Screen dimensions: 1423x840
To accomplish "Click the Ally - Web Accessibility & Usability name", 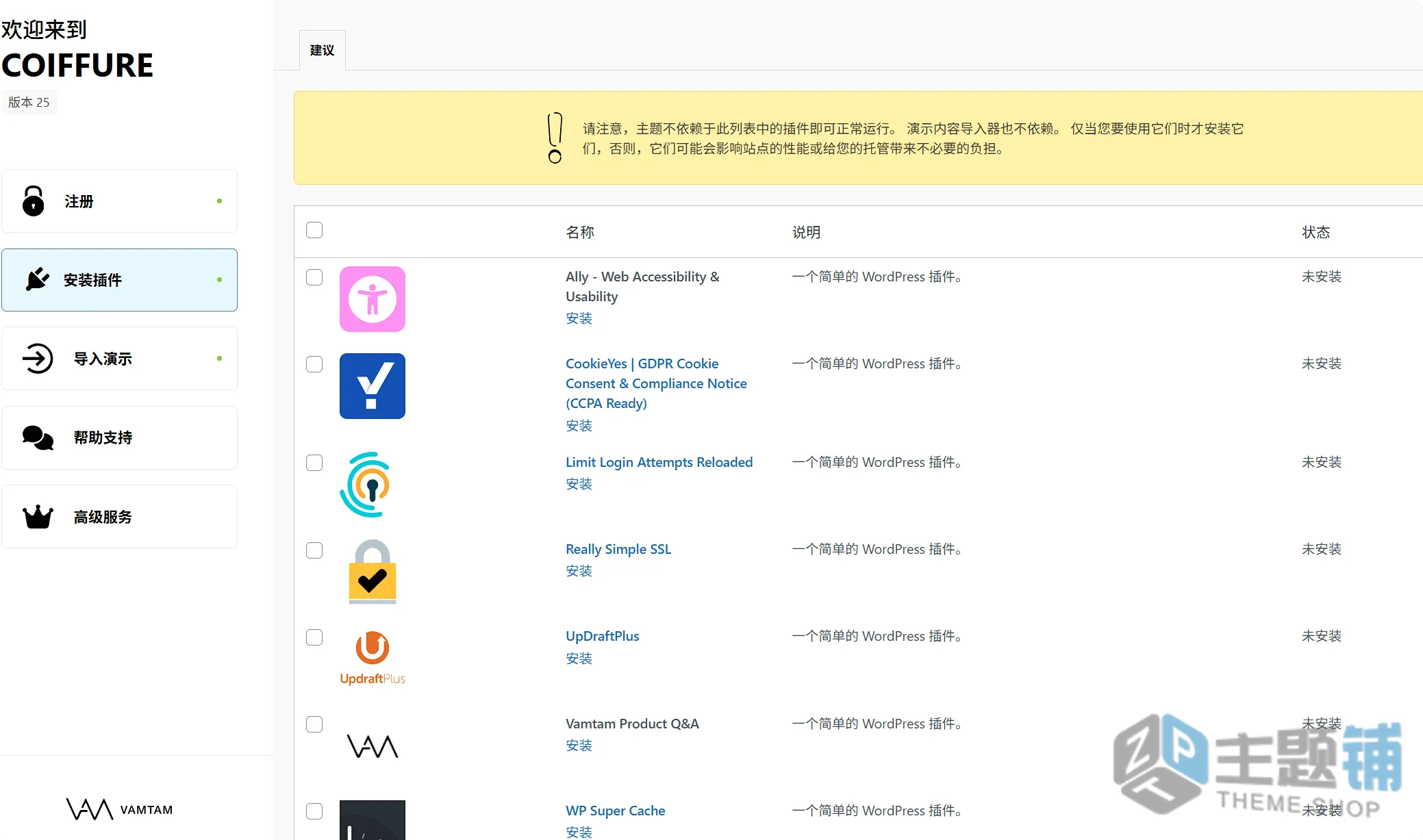I will pos(642,286).
